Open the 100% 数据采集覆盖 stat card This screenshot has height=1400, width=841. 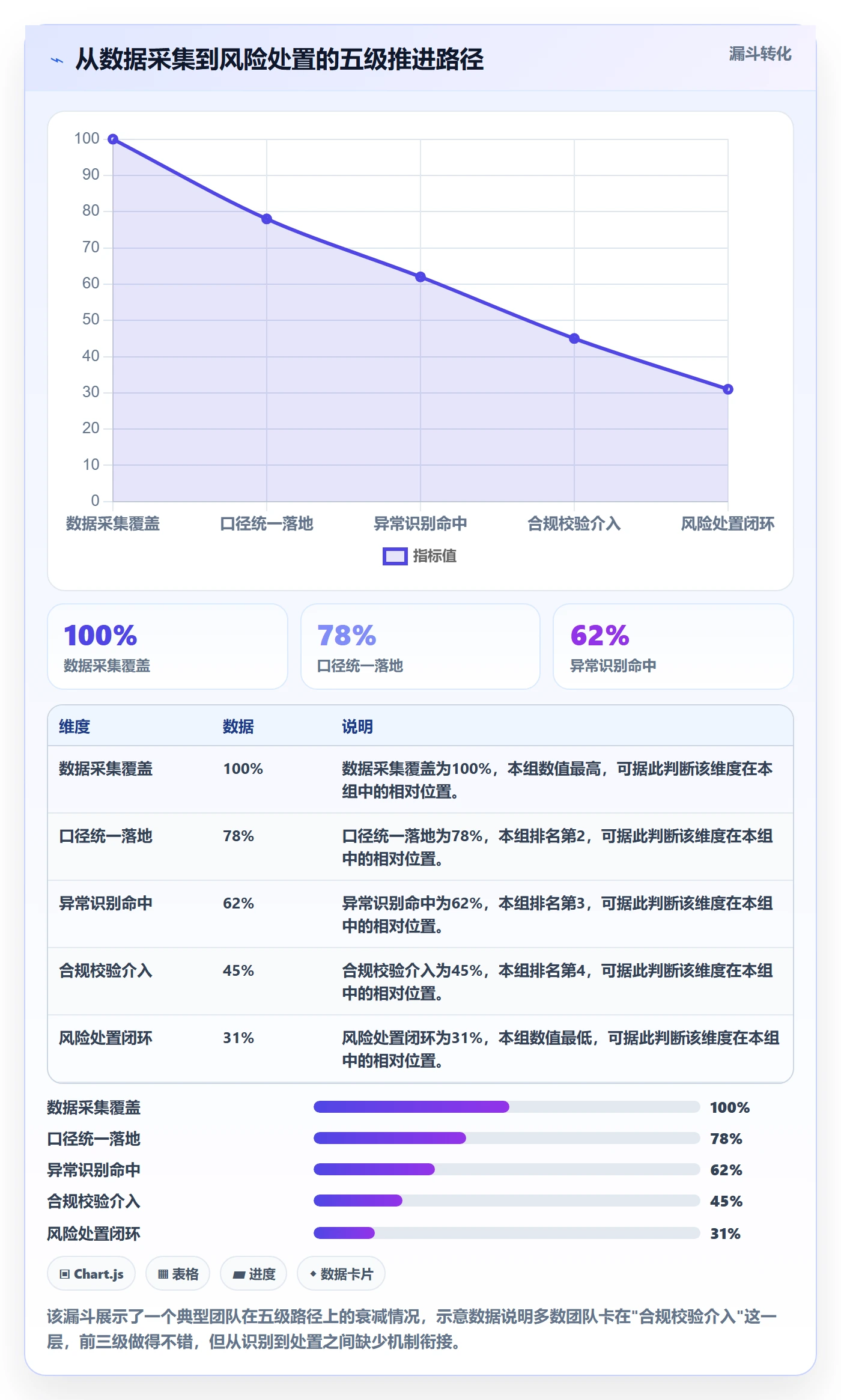click(168, 647)
